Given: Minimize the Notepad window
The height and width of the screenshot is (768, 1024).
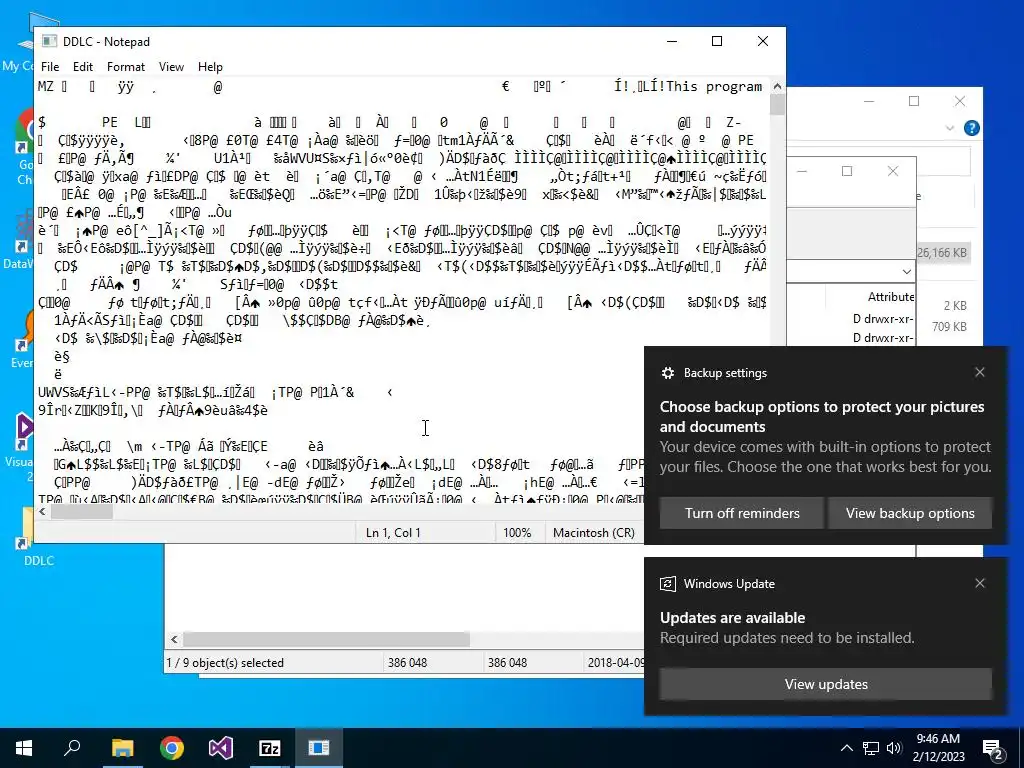Looking at the screenshot, I should pos(672,41).
